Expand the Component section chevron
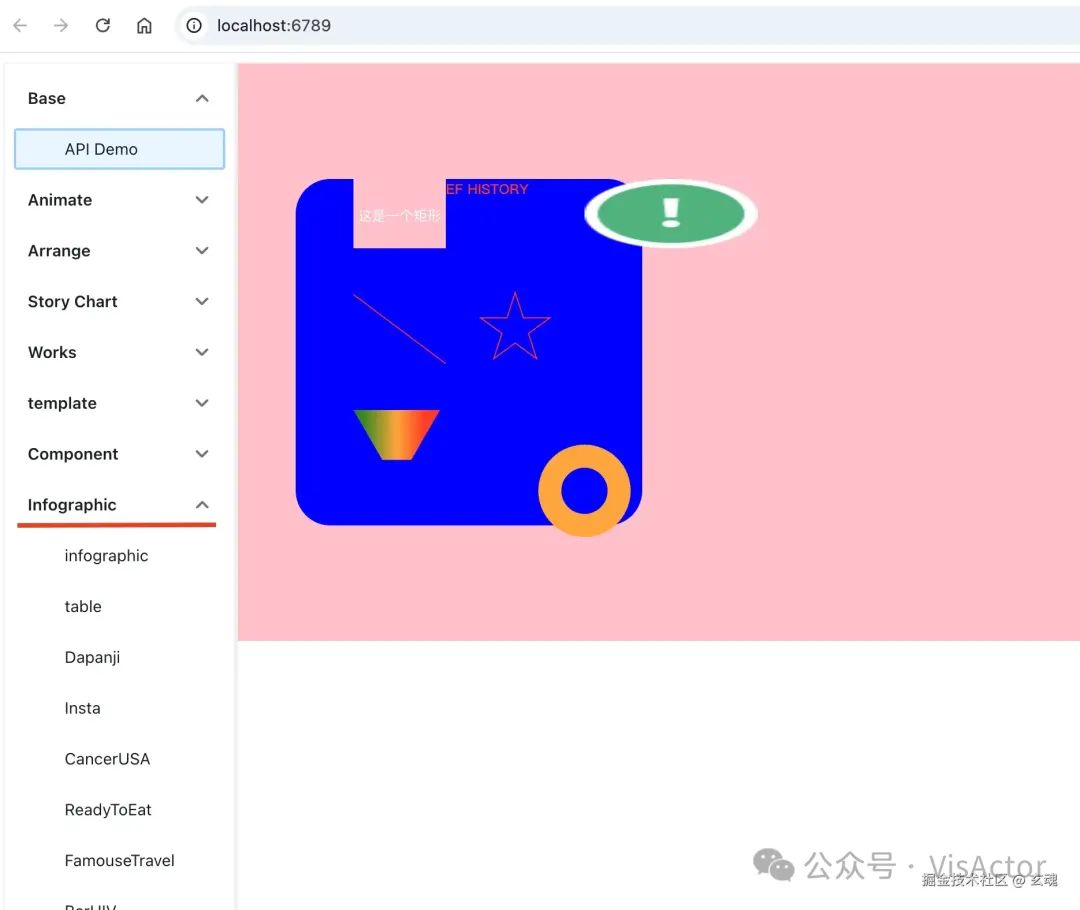 coord(202,454)
